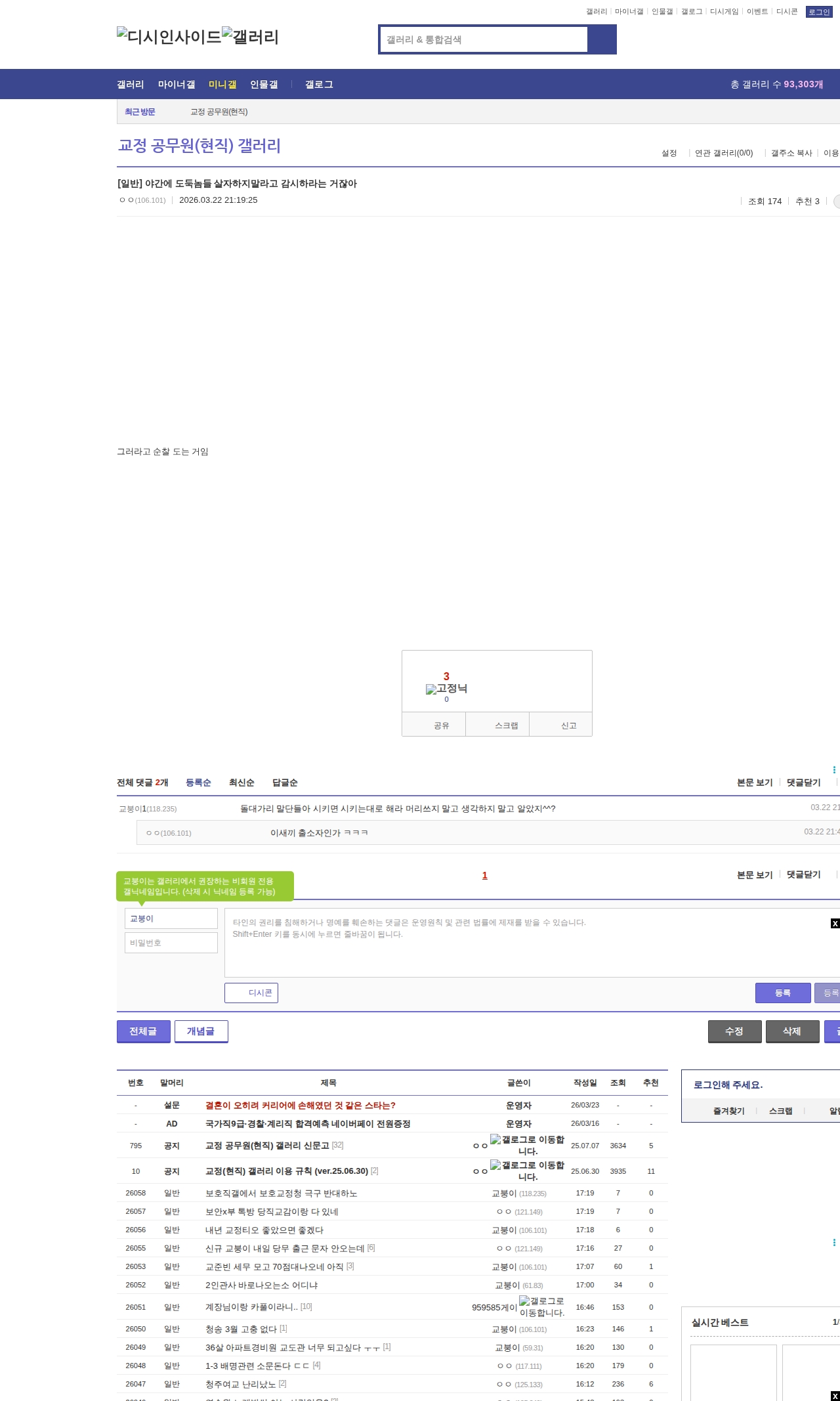Click the 갤로그 icon in post 10 row
This screenshot has height=1401, width=840.
pos(527,1171)
